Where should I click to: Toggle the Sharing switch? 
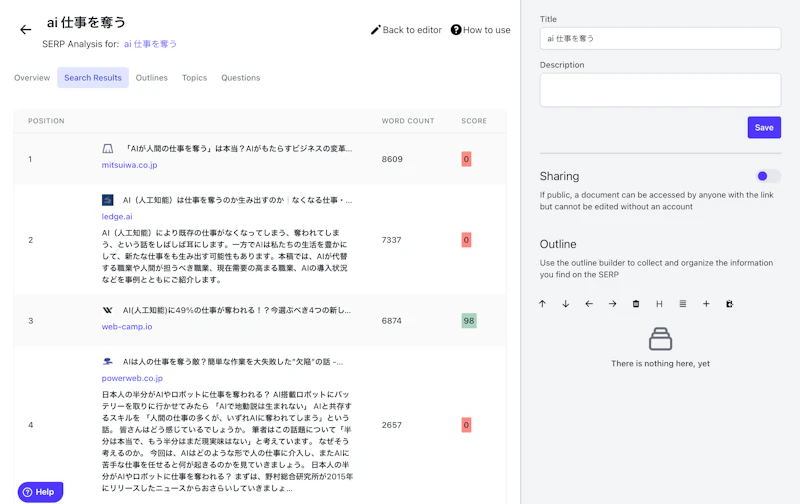click(768, 176)
